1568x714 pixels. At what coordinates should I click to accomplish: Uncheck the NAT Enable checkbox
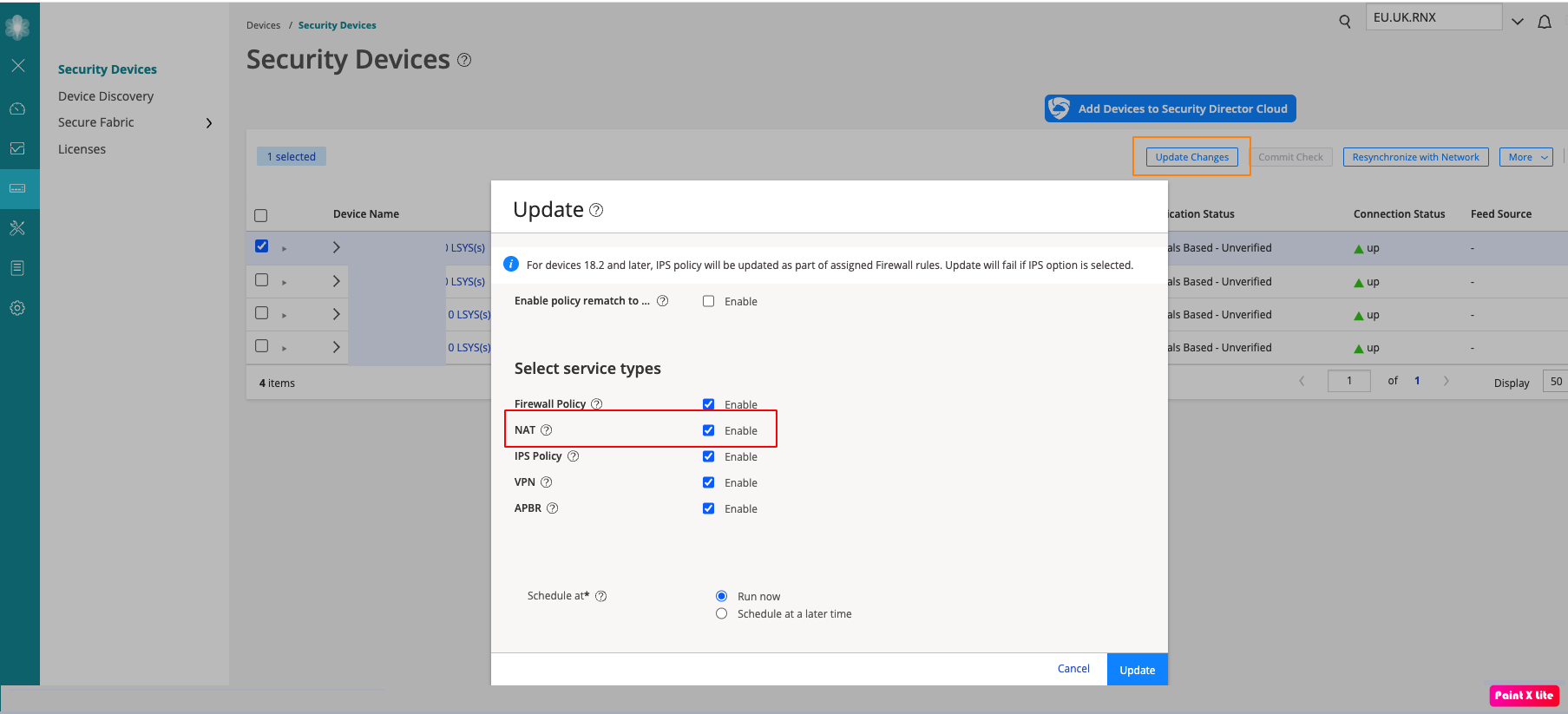[709, 430]
